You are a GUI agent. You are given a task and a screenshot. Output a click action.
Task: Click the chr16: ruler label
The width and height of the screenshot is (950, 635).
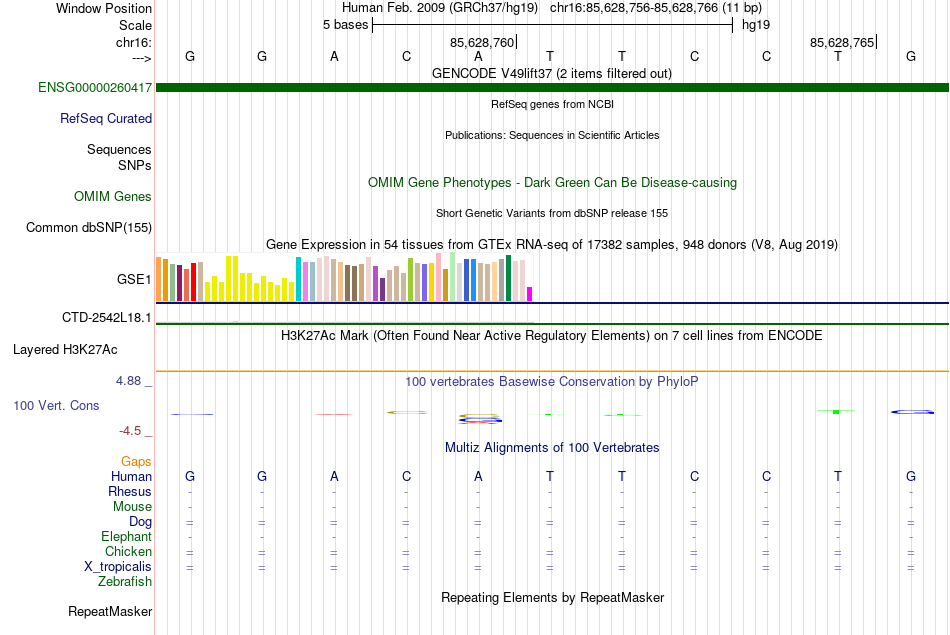134,43
